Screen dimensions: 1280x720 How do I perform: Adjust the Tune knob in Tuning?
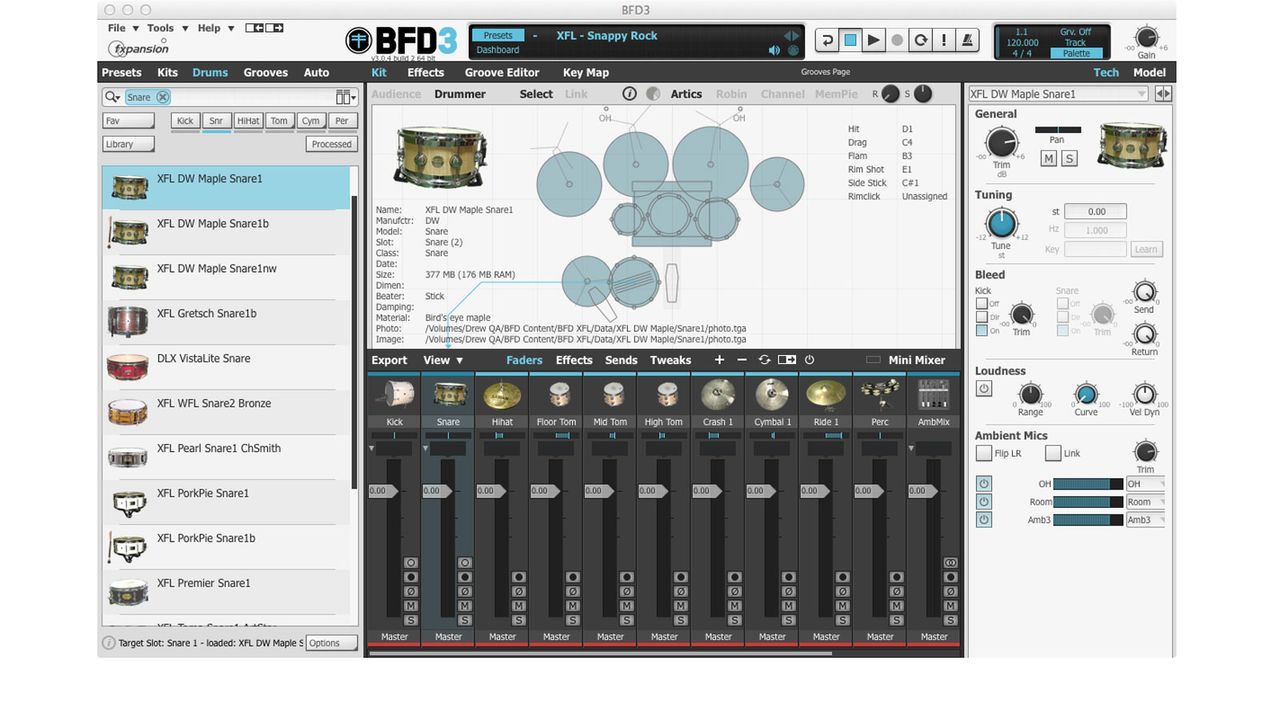(1001, 223)
